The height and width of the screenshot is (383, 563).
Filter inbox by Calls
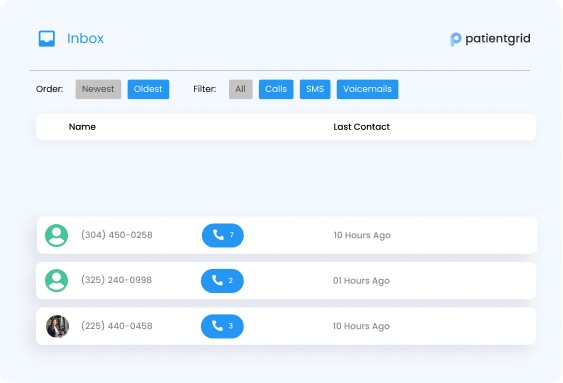click(x=276, y=89)
